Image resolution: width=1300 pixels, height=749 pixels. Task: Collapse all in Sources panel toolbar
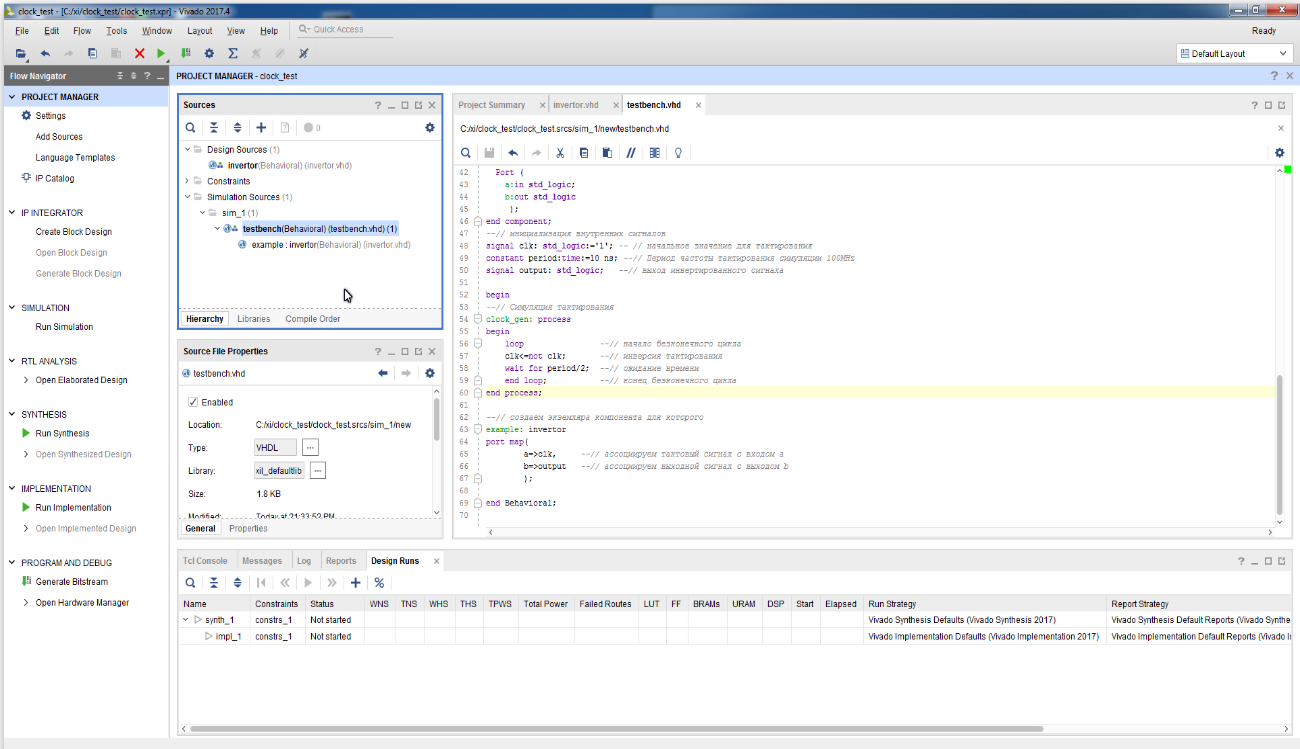(214, 128)
